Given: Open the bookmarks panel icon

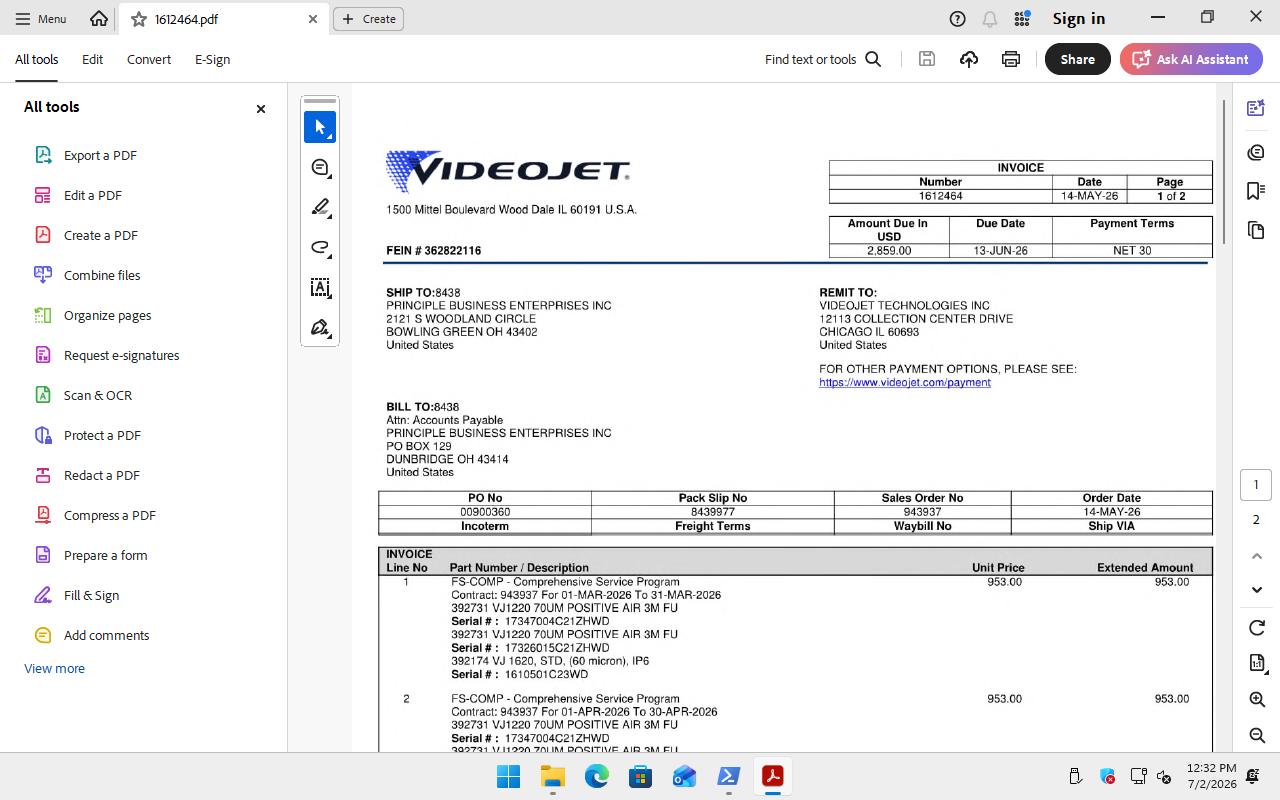Looking at the screenshot, I should [1257, 191].
